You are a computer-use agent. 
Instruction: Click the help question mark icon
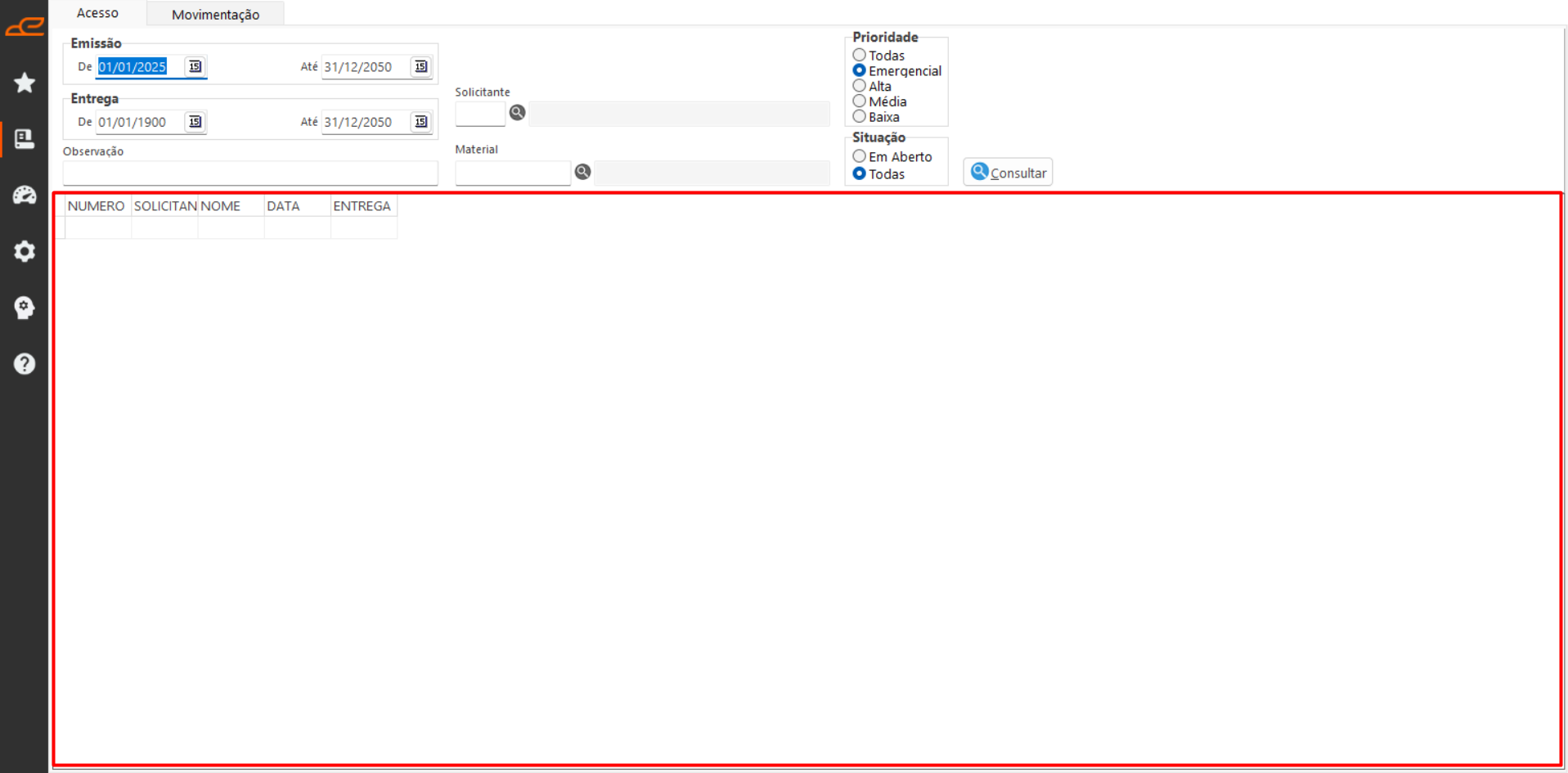[x=25, y=363]
